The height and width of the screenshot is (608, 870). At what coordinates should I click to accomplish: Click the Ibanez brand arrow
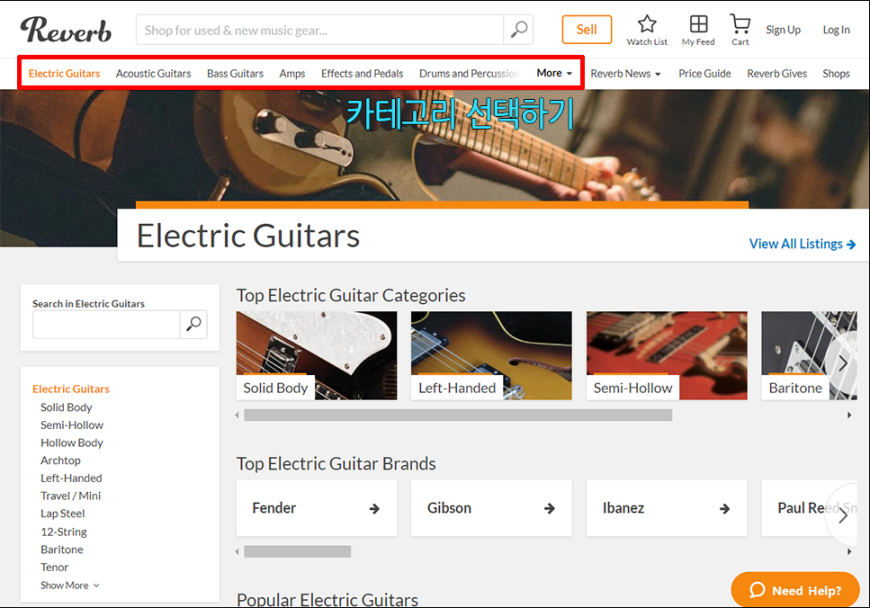725,508
